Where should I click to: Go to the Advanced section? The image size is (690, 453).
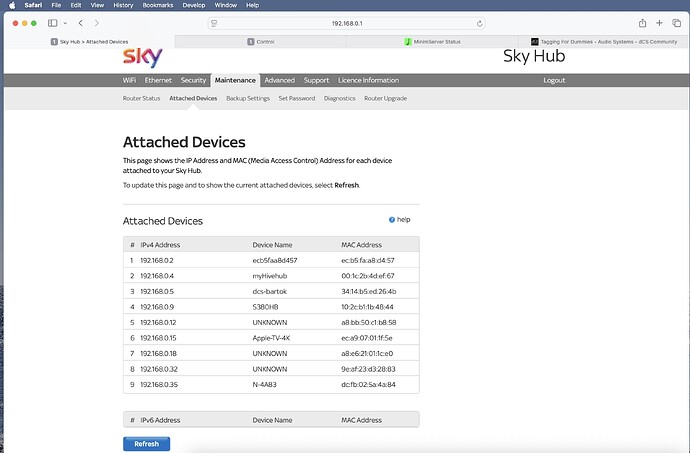pyautogui.click(x=279, y=80)
